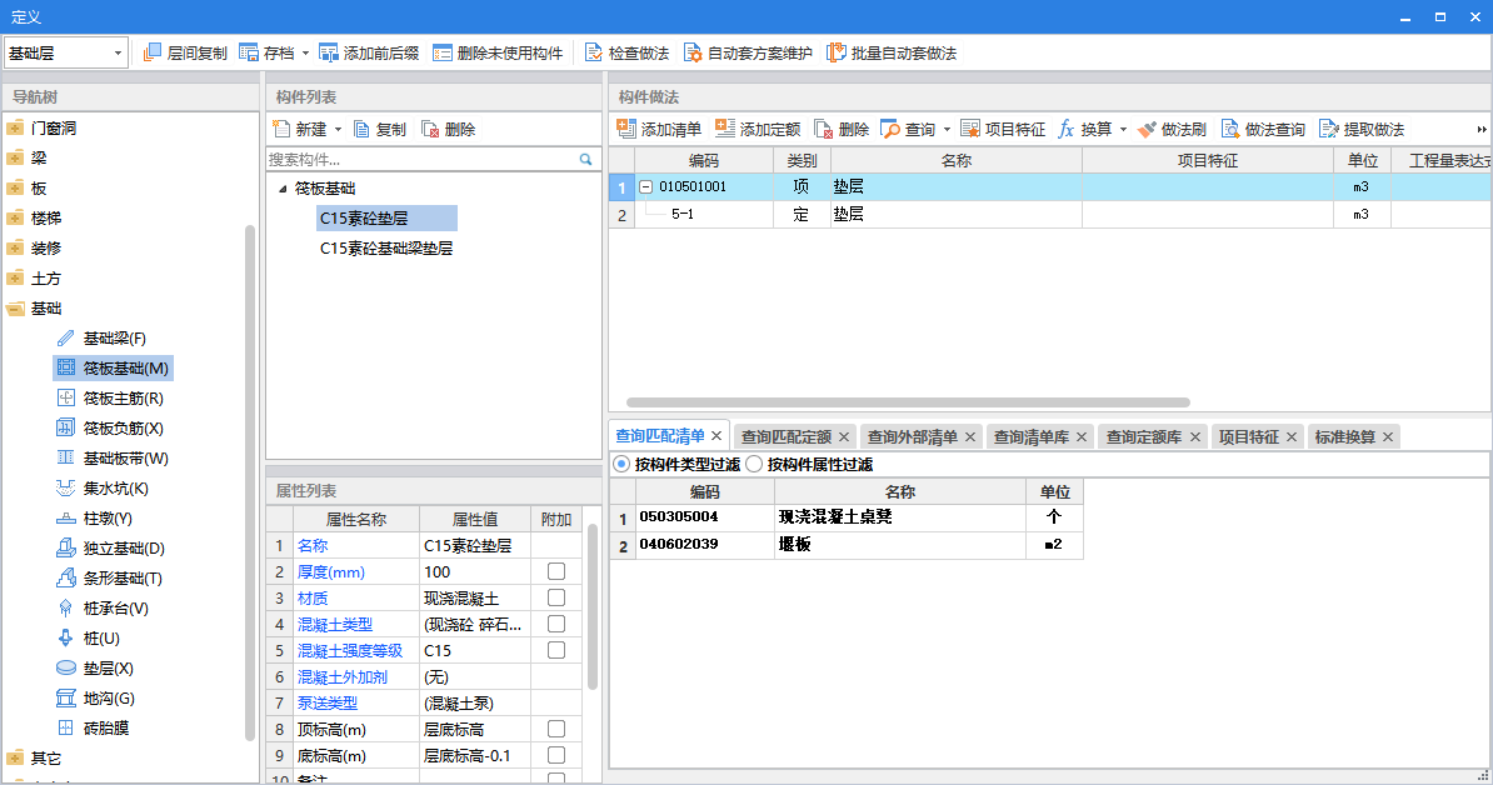
Task: Select 集水坑(K) tree item
Action: [115, 488]
